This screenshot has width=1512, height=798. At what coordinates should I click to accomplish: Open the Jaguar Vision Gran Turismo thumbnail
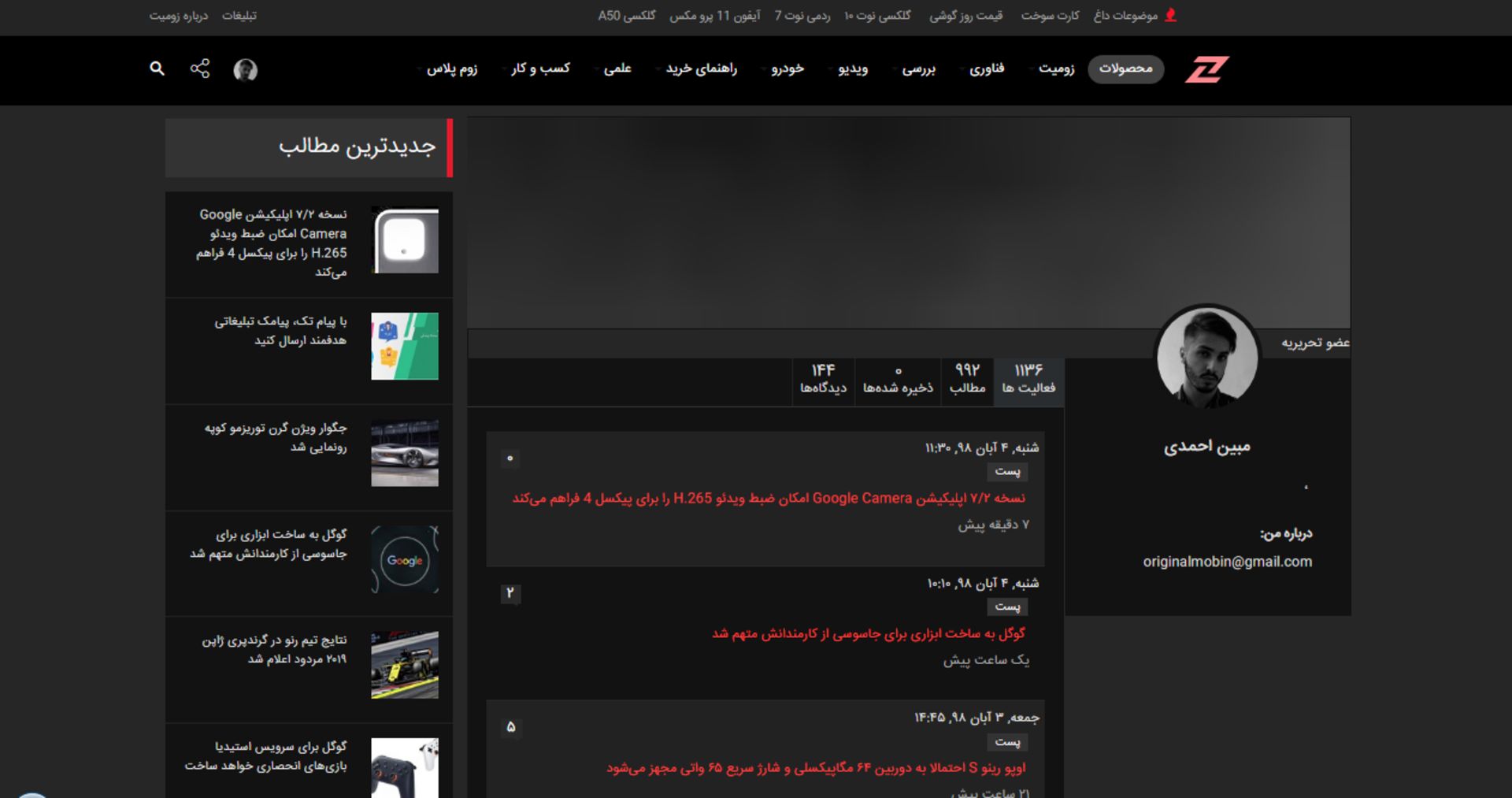[x=405, y=453]
